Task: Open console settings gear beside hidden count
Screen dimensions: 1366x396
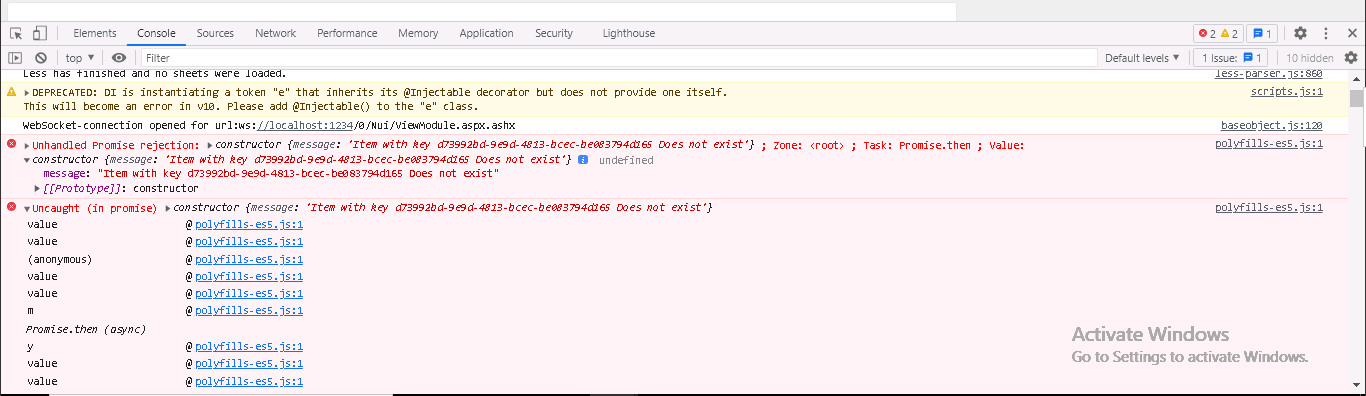Action: pyautogui.click(x=1350, y=58)
